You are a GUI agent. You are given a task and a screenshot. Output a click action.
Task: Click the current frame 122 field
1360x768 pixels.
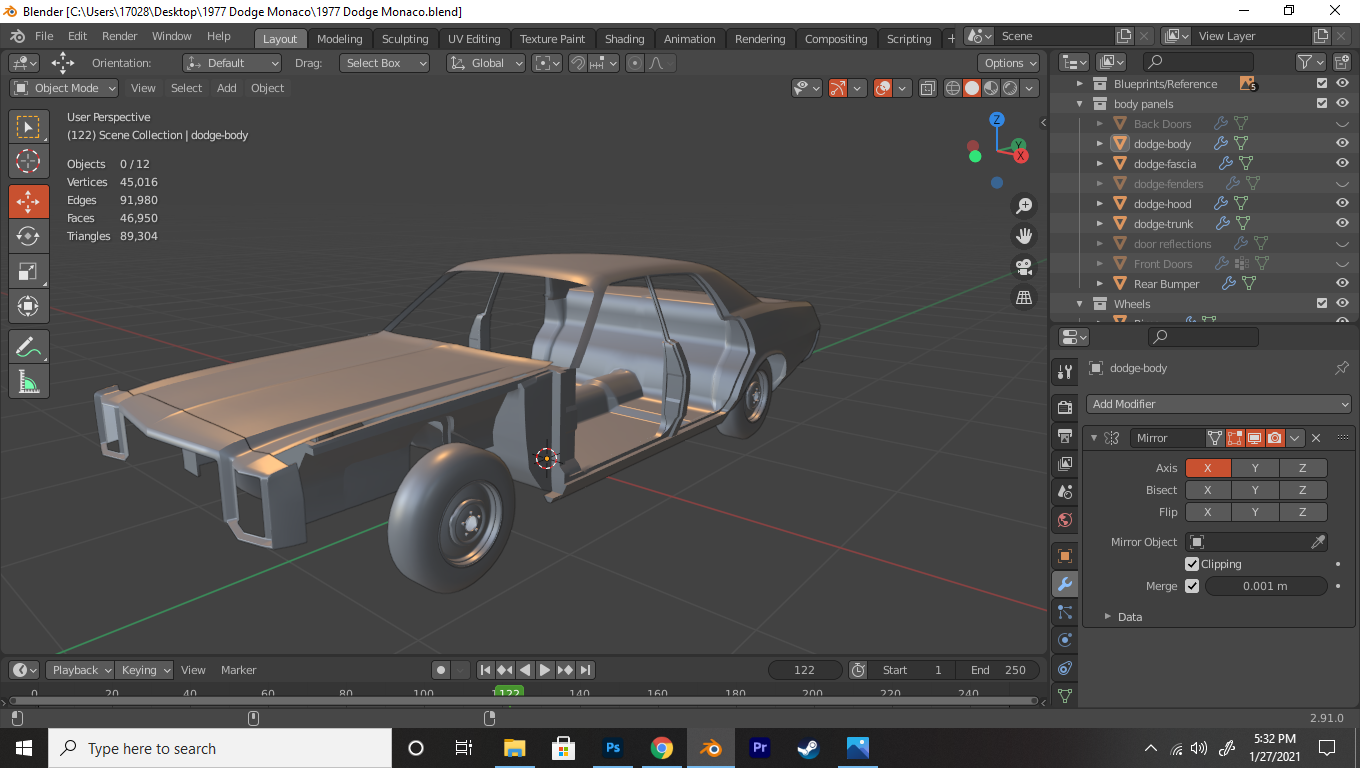[805, 670]
